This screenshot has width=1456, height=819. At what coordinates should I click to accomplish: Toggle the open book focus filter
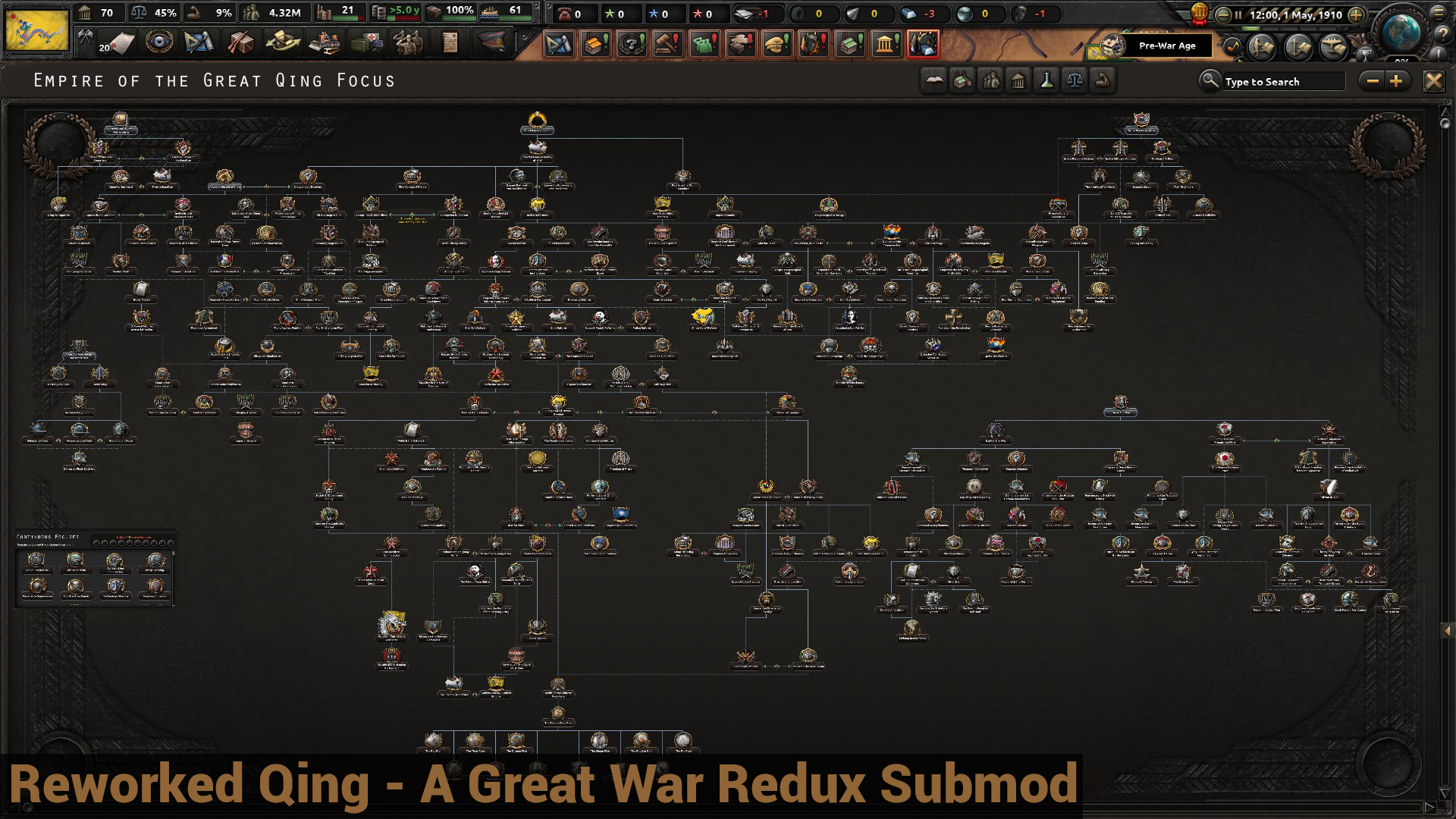(934, 80)
